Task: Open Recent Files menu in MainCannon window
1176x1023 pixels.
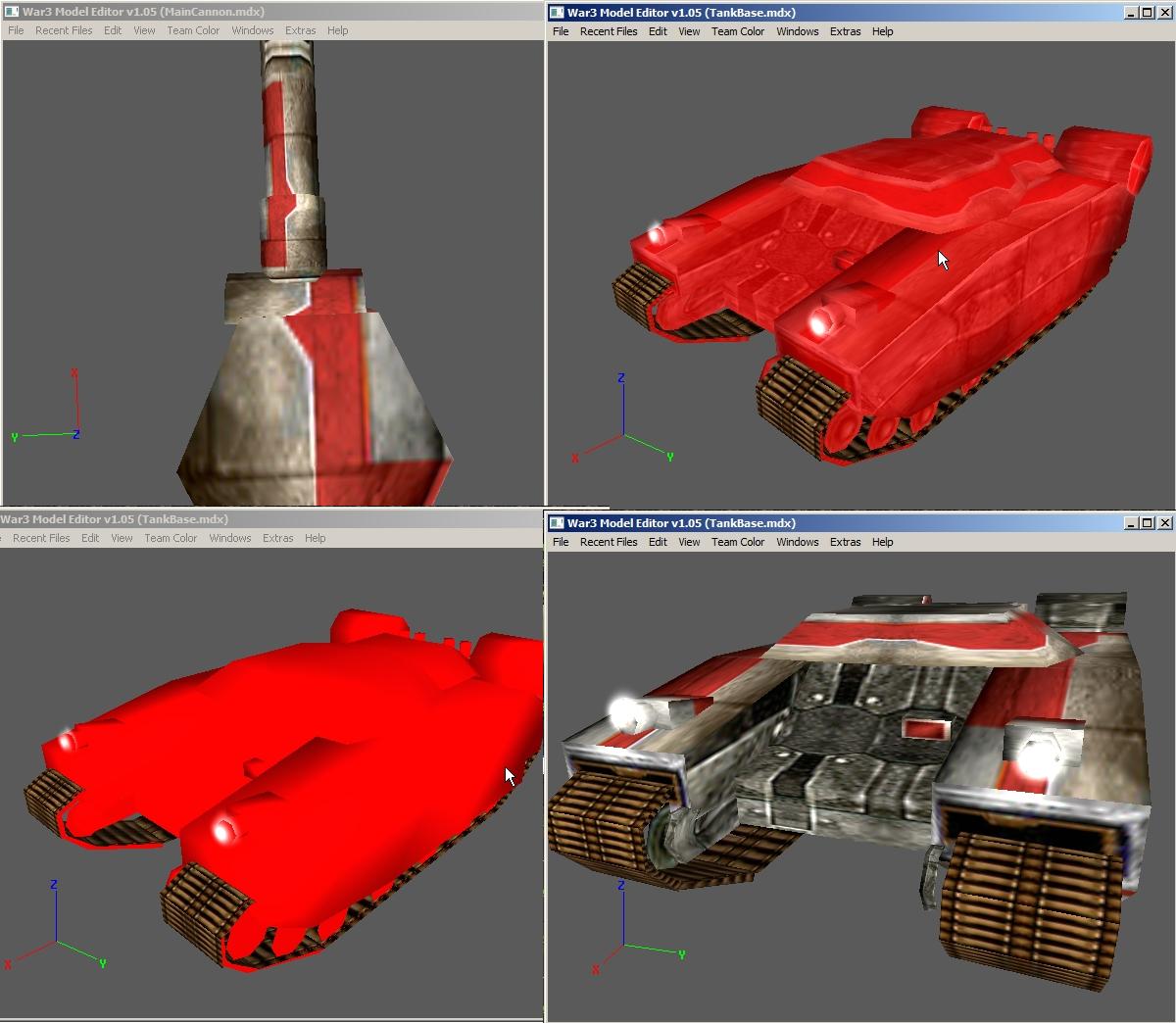Action: [64, 30]
